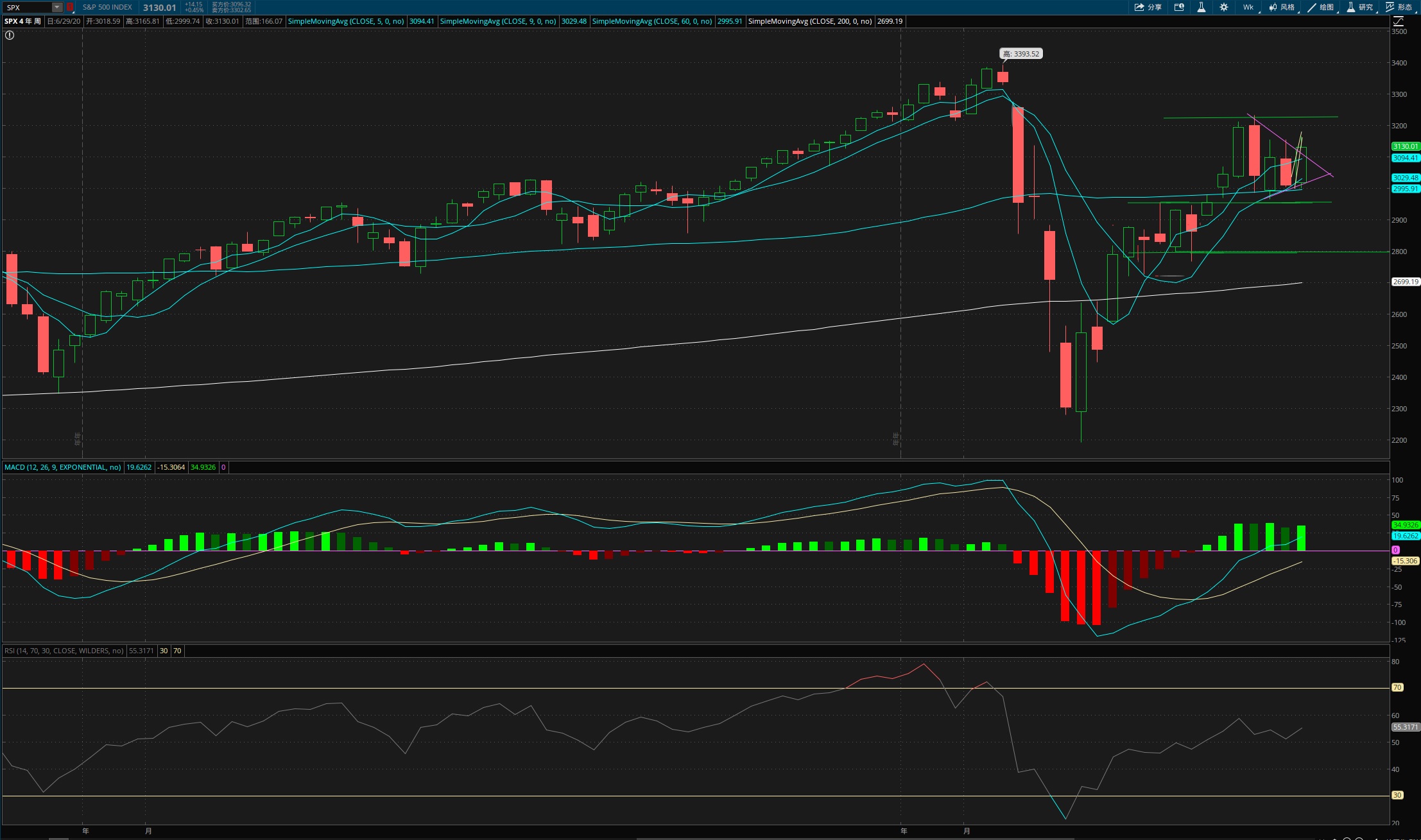Open the 形态 (Patterns) menu
The height and width of the screenshot is (840, 1421).
pyautogui.click(x=1400, y=7)
